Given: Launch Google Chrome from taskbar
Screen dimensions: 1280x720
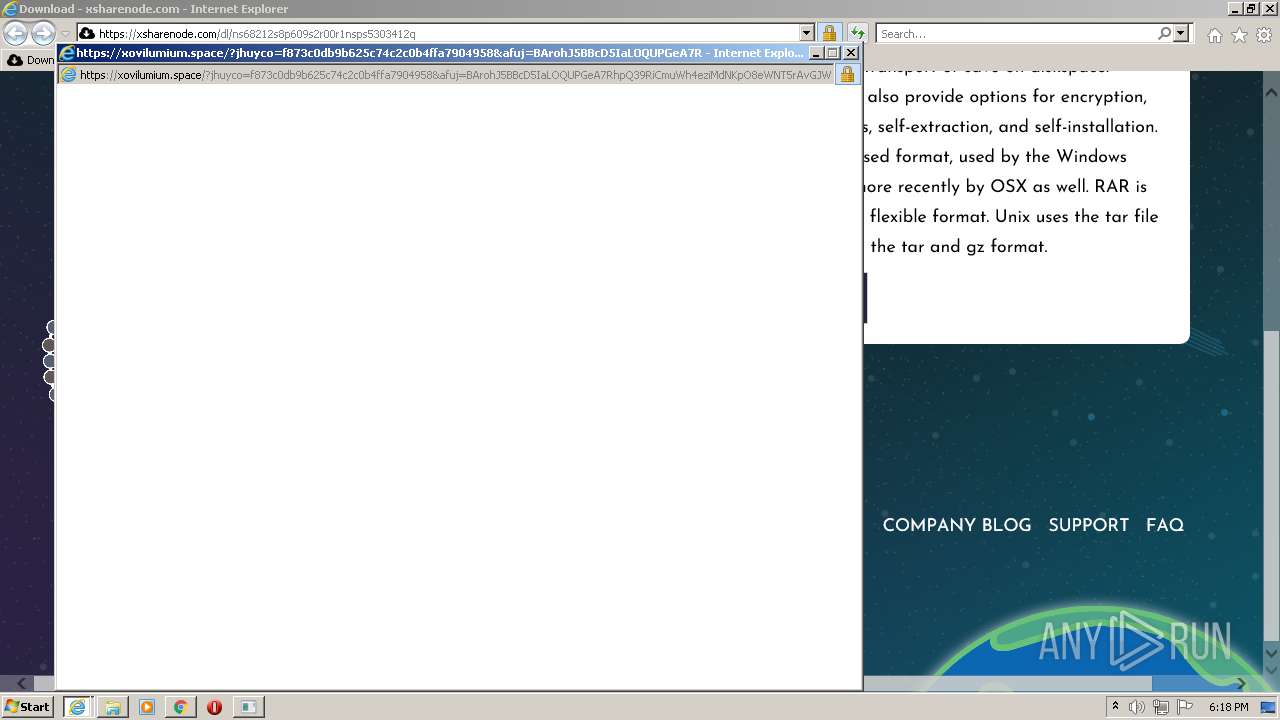Looking at the screenshot, I should point(180,707).
